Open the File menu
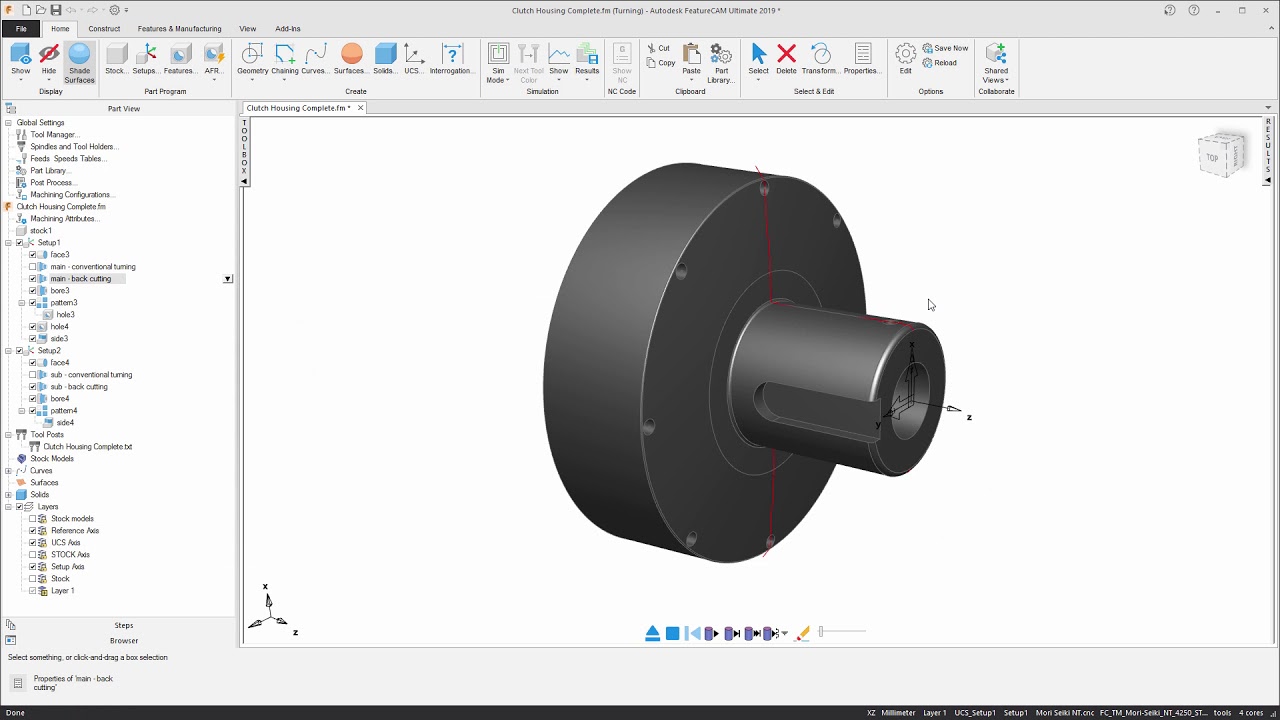The height and width of the screenshot is (720, 1280). tap(21, 29)
